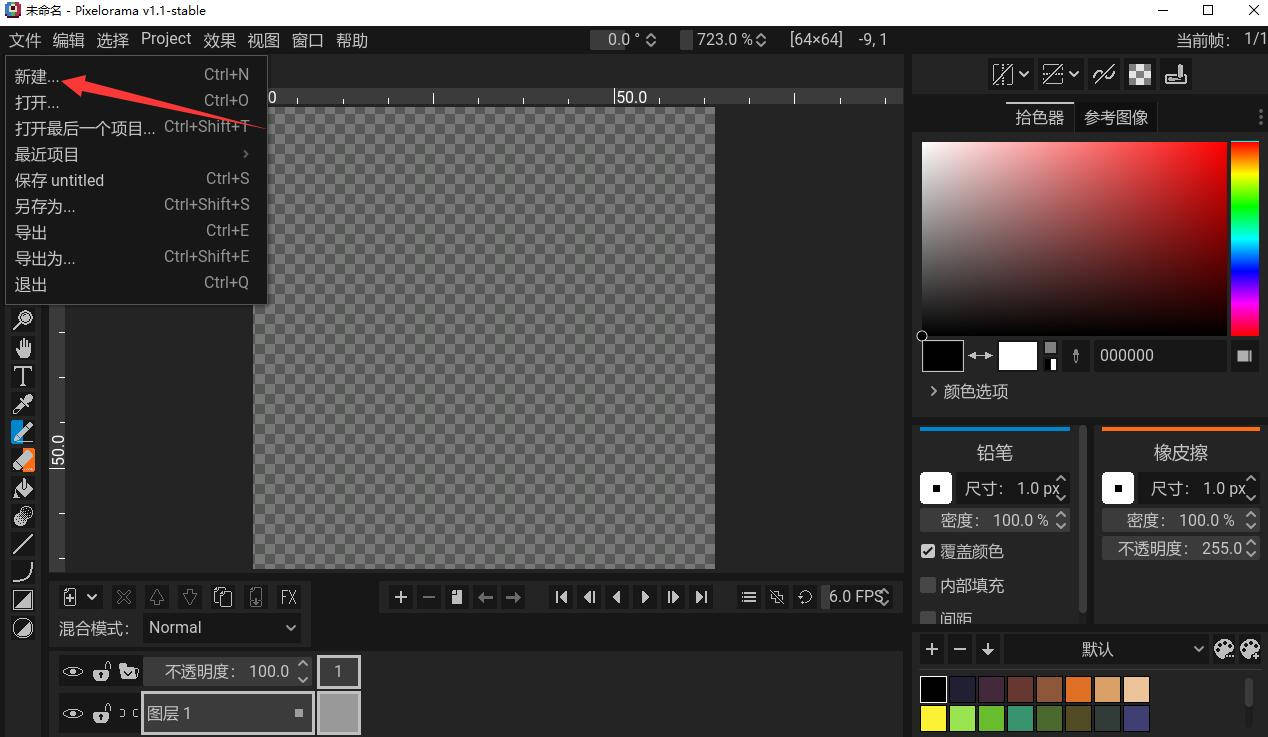Select the Eraser tool in the toolbox

tap(22, 460)
